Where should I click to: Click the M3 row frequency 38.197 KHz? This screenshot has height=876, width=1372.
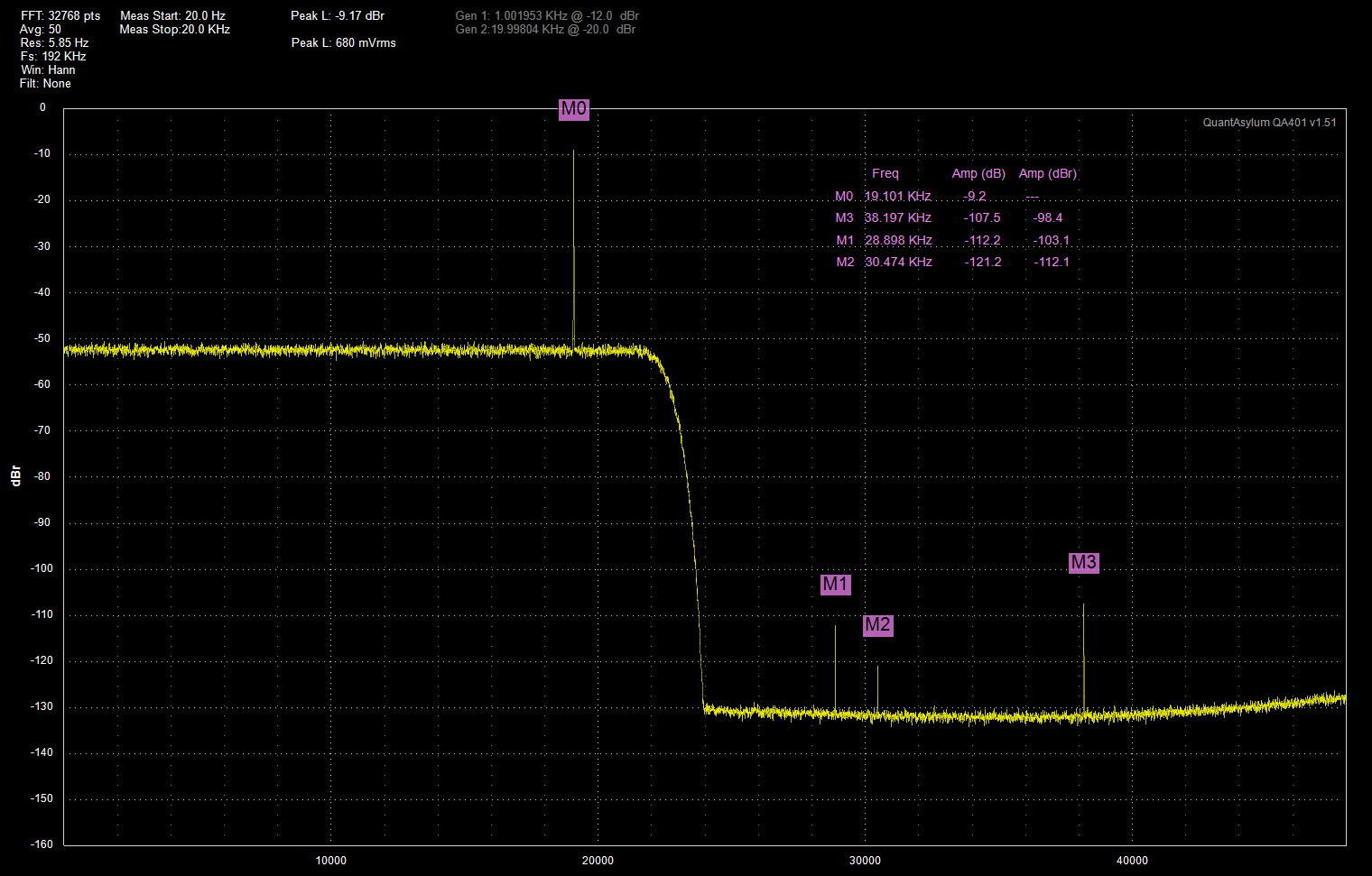898,218
